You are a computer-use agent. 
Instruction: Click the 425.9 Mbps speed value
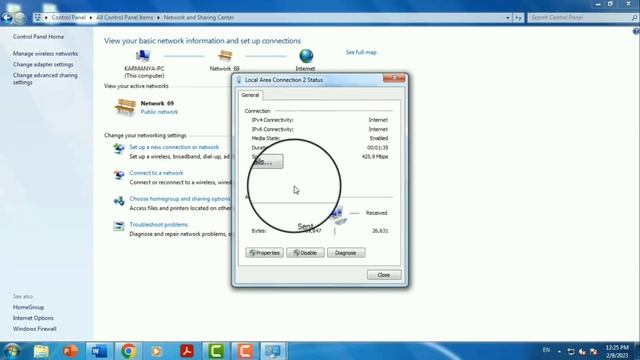point(375,157)
